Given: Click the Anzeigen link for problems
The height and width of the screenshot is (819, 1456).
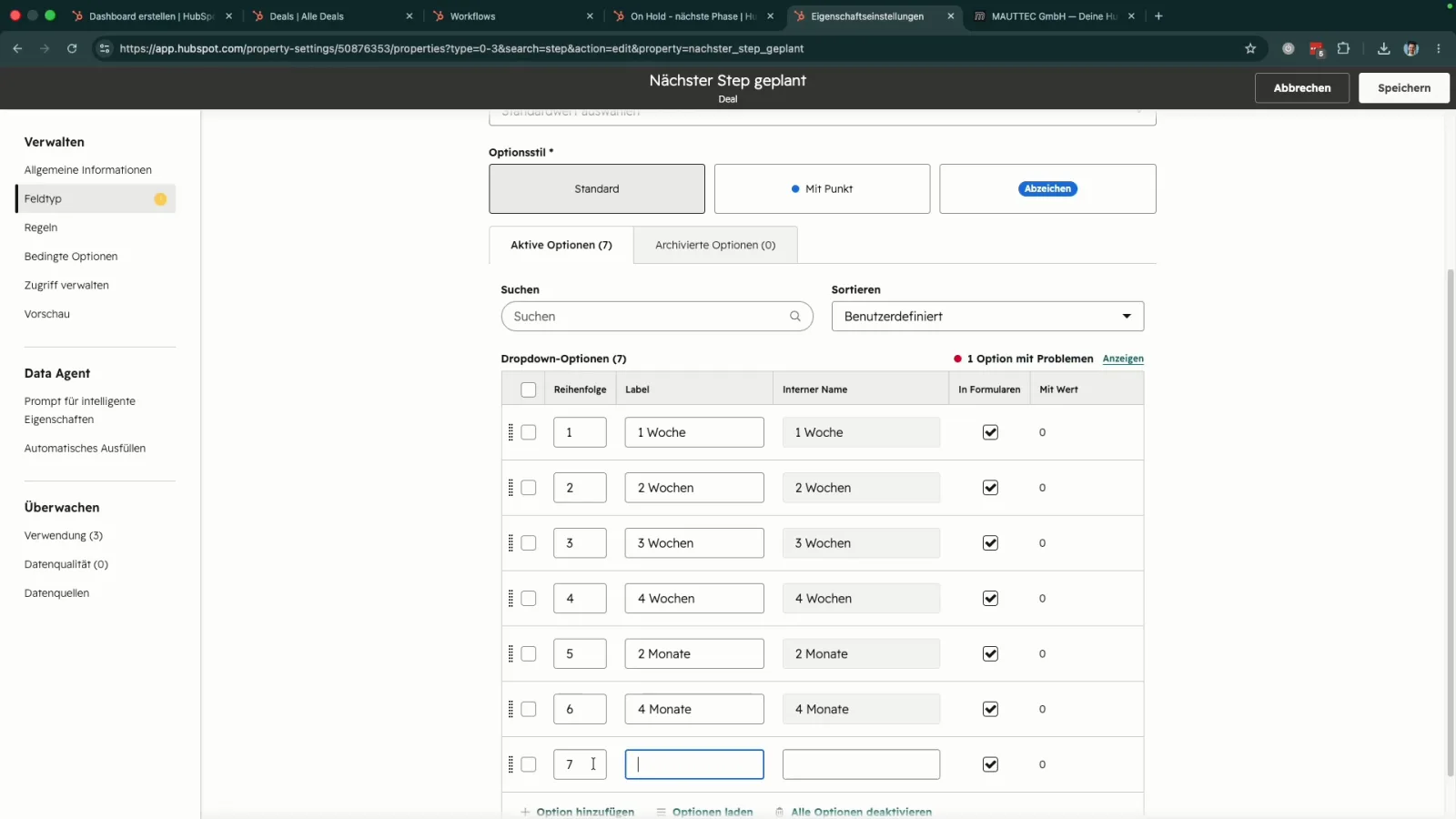Looking at the screenshot, I should 1123,359.
